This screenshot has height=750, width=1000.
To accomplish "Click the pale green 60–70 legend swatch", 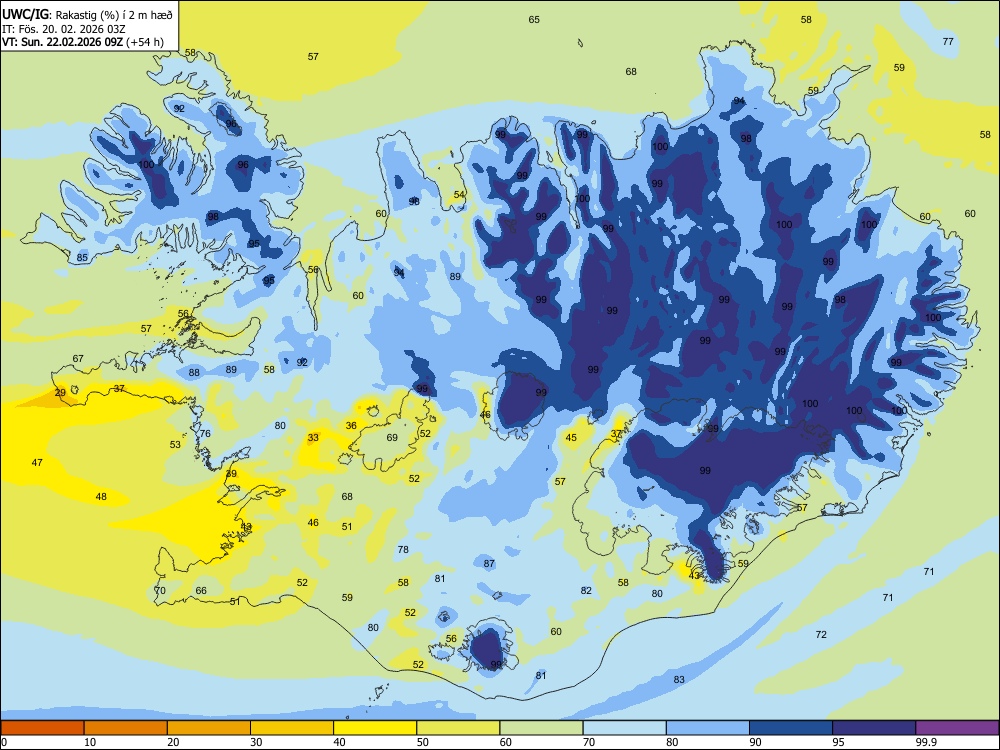I will click(541, 728).
